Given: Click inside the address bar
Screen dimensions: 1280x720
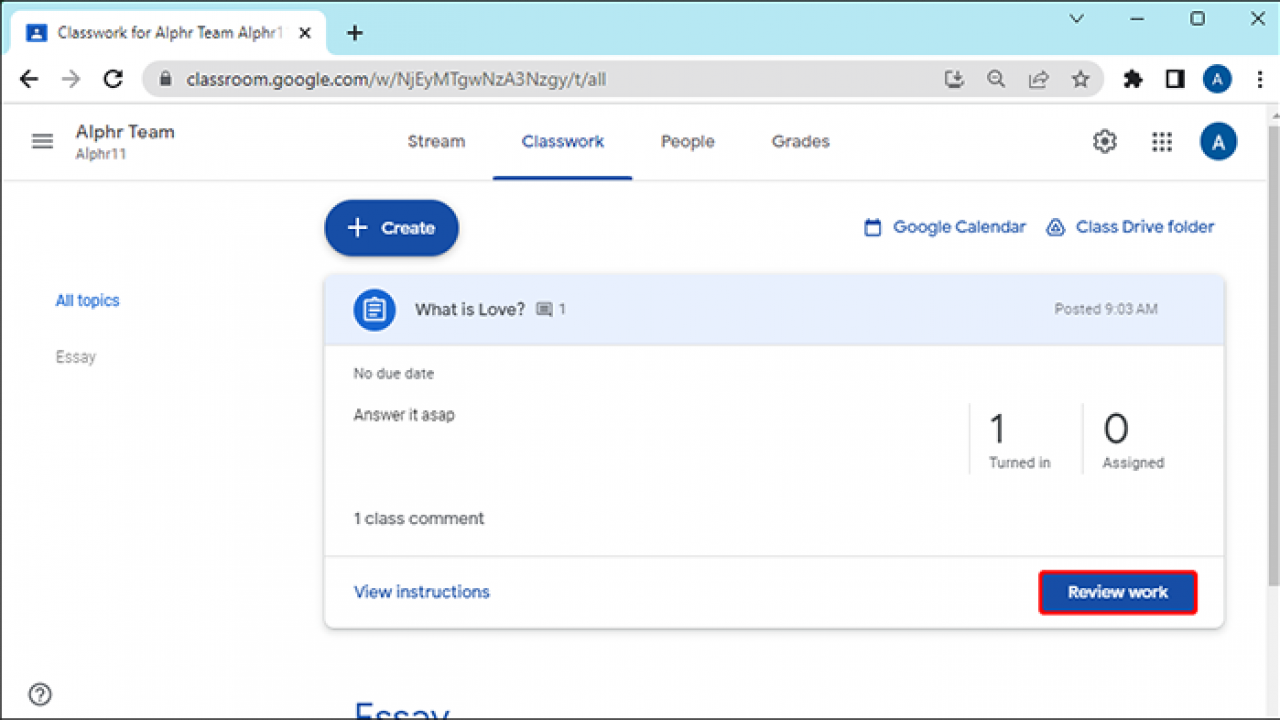Looking at the screenshot, I should pos(450,78).
